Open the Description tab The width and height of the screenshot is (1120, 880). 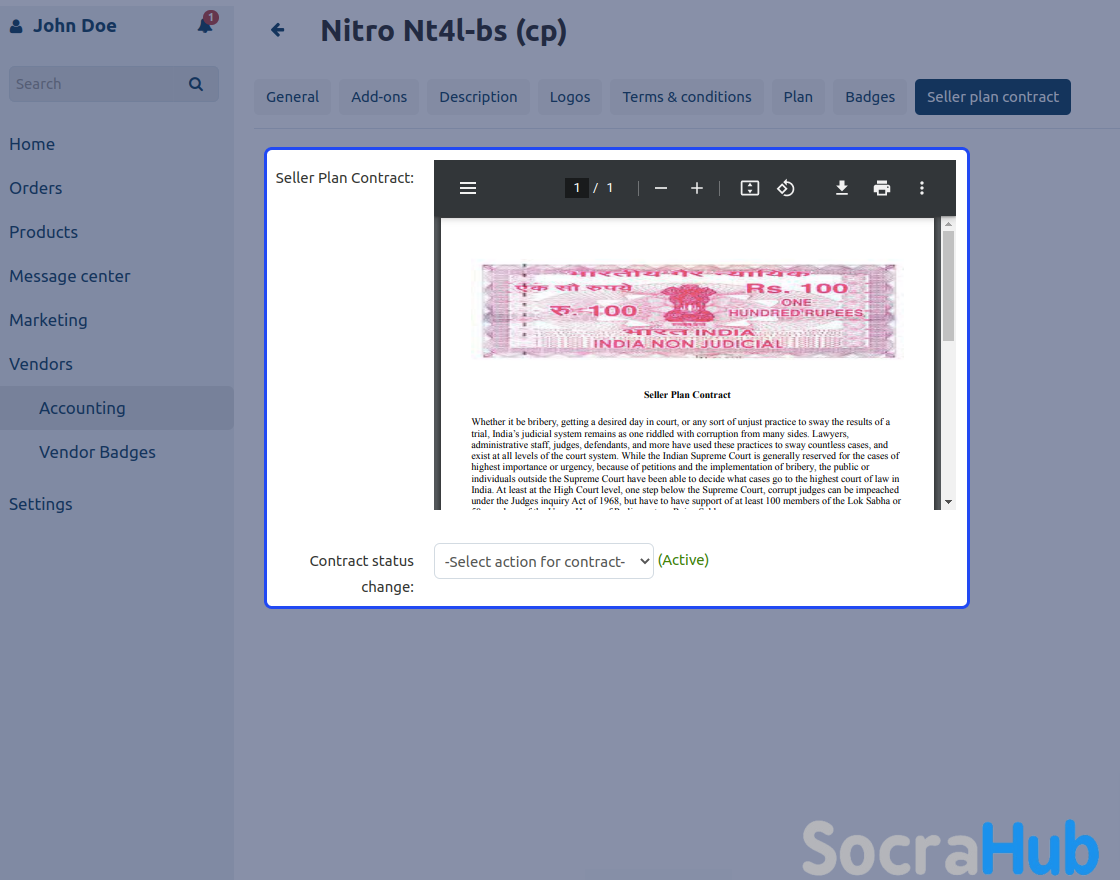pos(478,97)
